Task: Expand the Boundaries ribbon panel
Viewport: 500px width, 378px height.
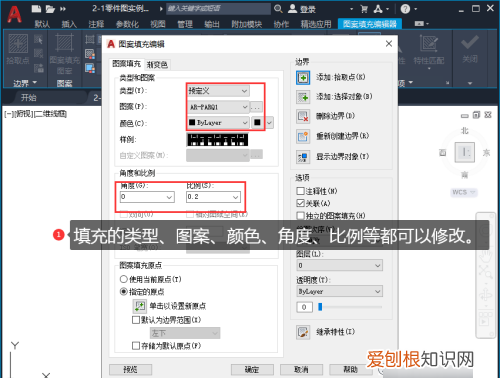Action: click(25, 83)
